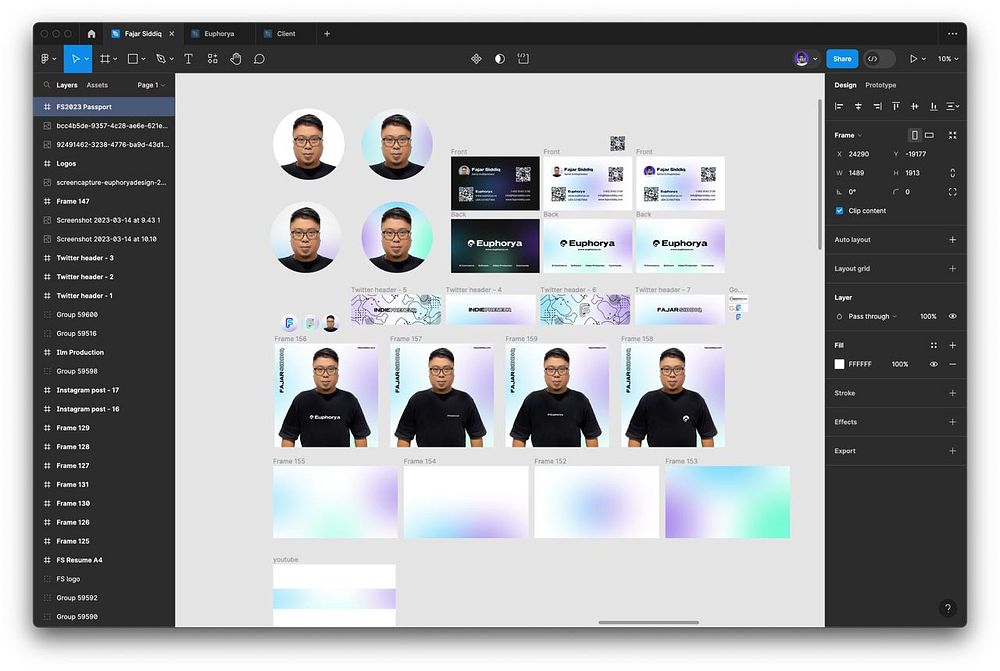Image resolution: width=1000 pixels, height=671 pixels.
Task: Toggle the Dev Mode switch
Action: (x=879, y=59)
